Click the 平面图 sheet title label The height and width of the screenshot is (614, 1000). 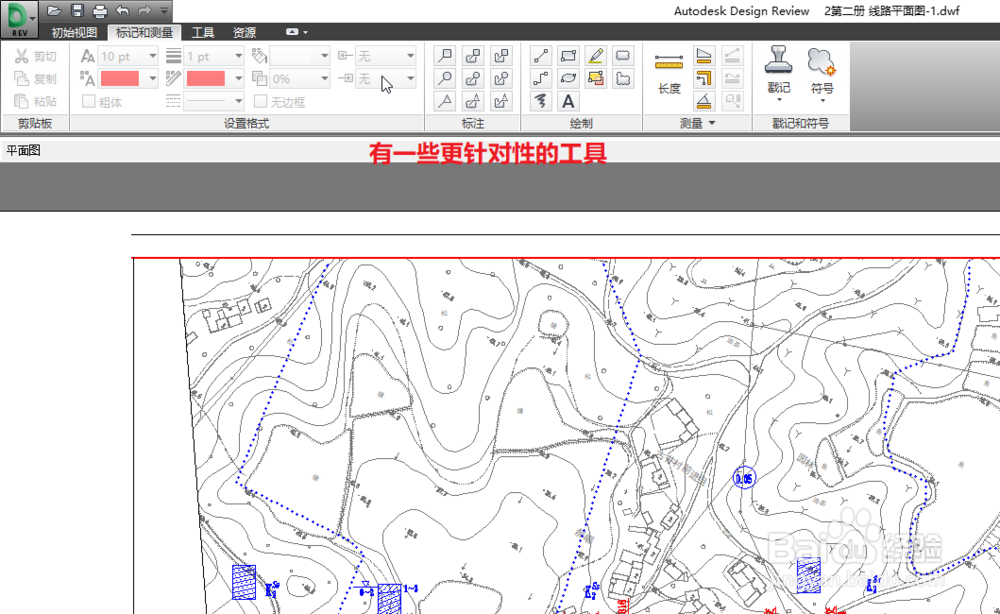tap(24, 150)
